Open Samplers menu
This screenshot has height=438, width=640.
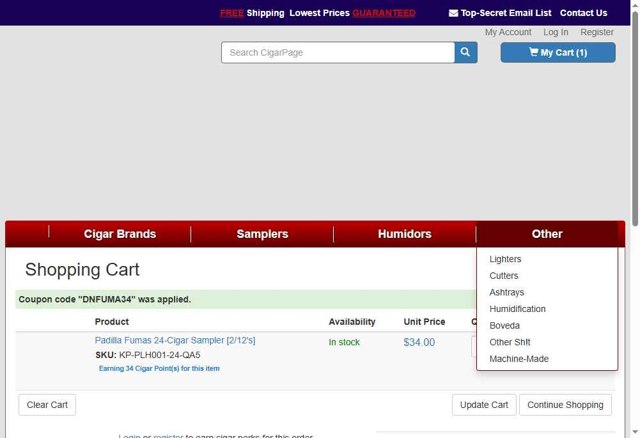[x=262, y=234]
